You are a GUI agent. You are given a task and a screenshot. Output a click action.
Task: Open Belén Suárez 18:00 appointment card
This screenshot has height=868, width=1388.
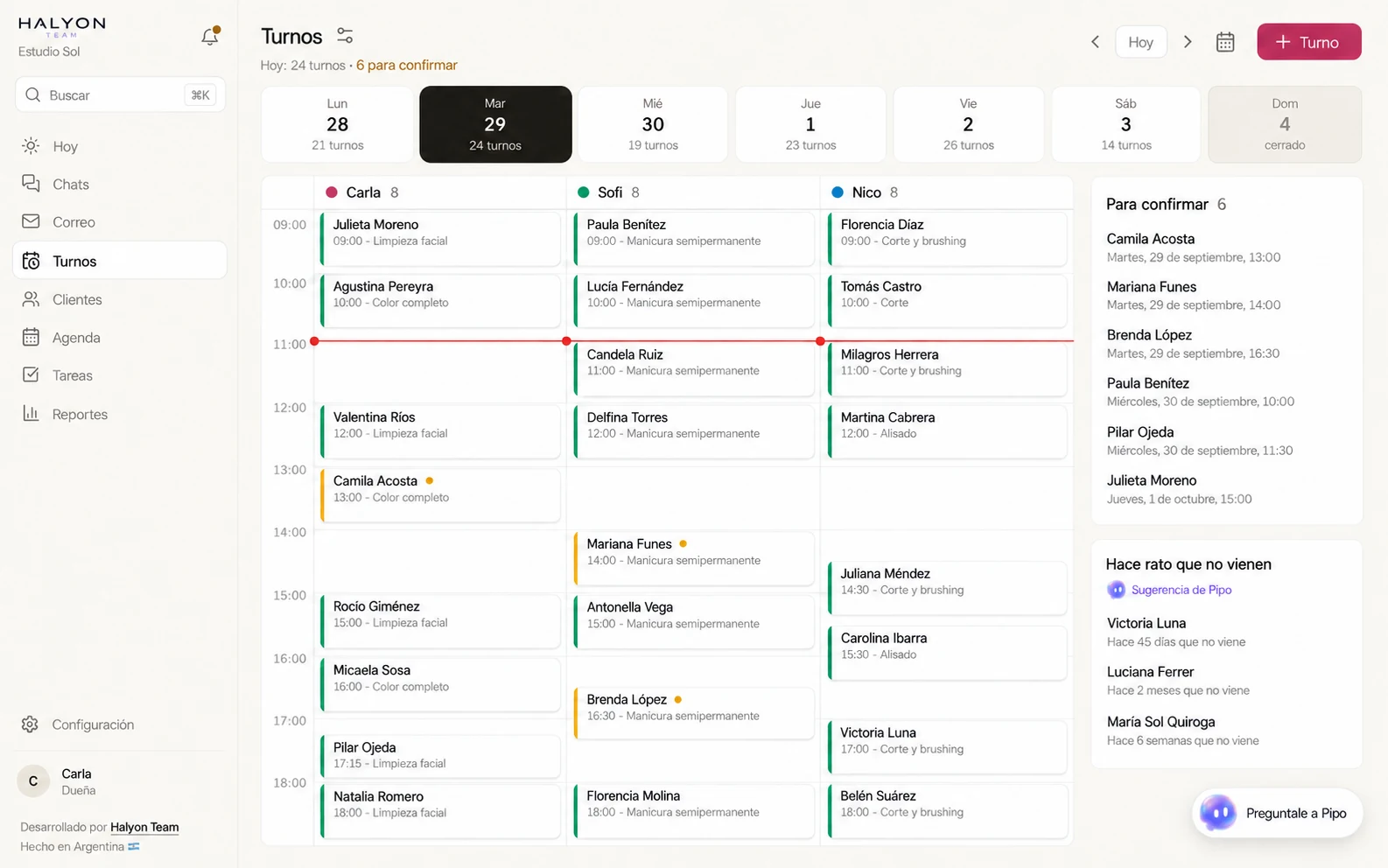(948, 811)
